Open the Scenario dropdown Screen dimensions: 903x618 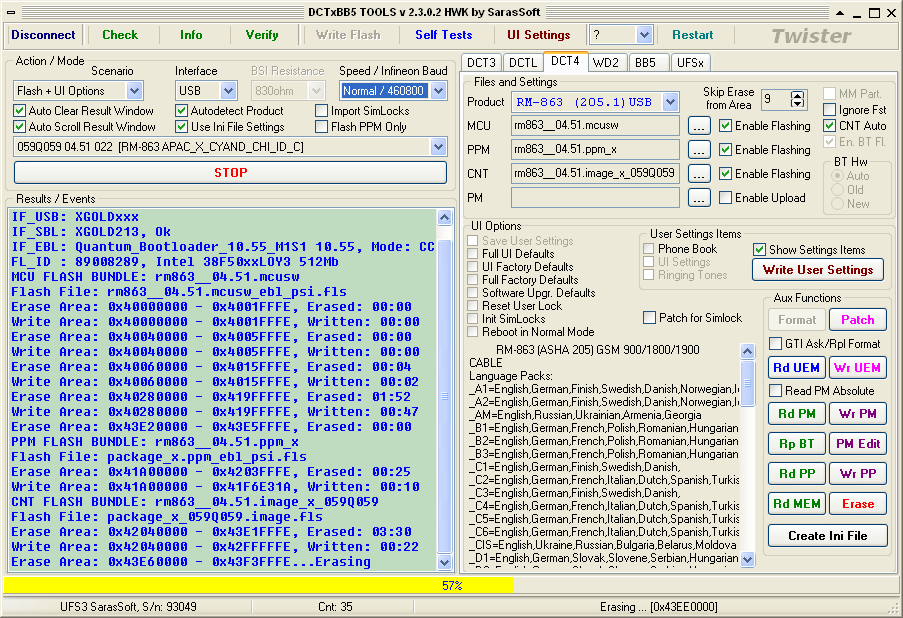[134, 90]
